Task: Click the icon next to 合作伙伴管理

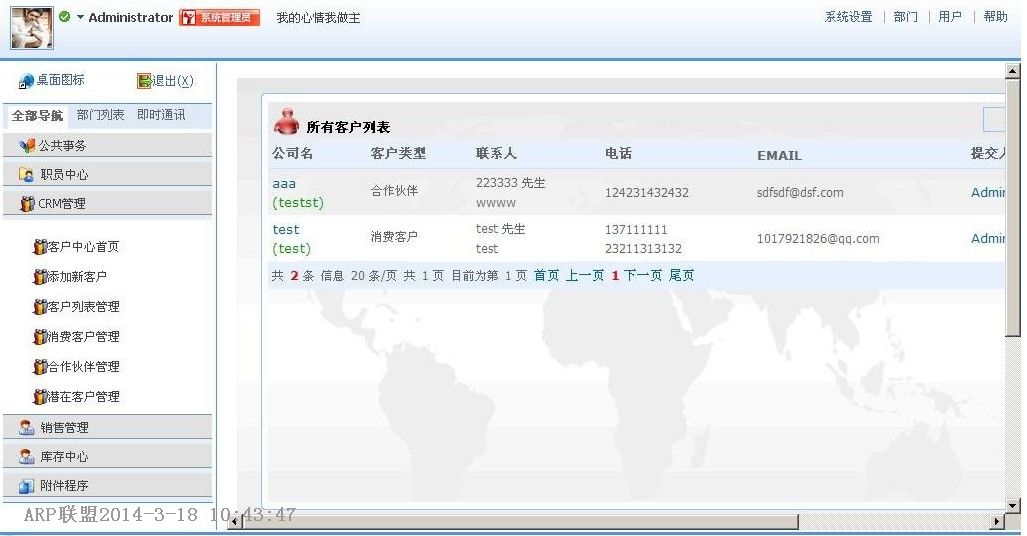Action: (x=39, y=367)
